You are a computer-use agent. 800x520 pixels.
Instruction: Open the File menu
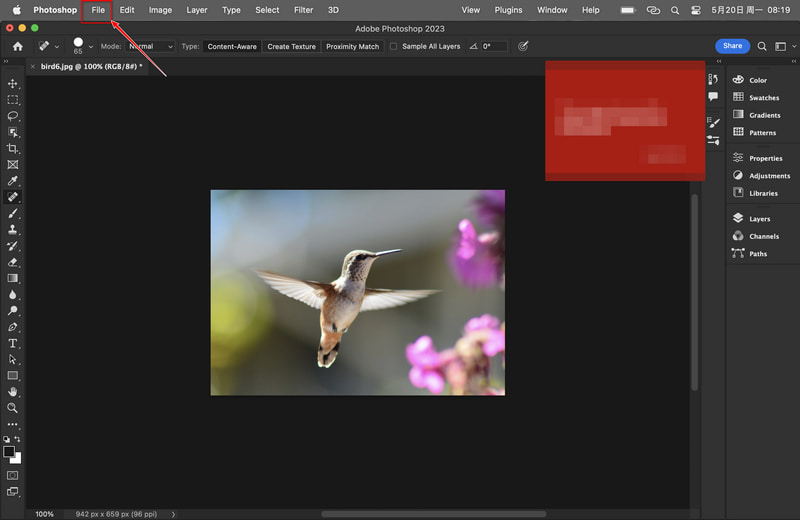pyautogui.click(x=98, y=10)
